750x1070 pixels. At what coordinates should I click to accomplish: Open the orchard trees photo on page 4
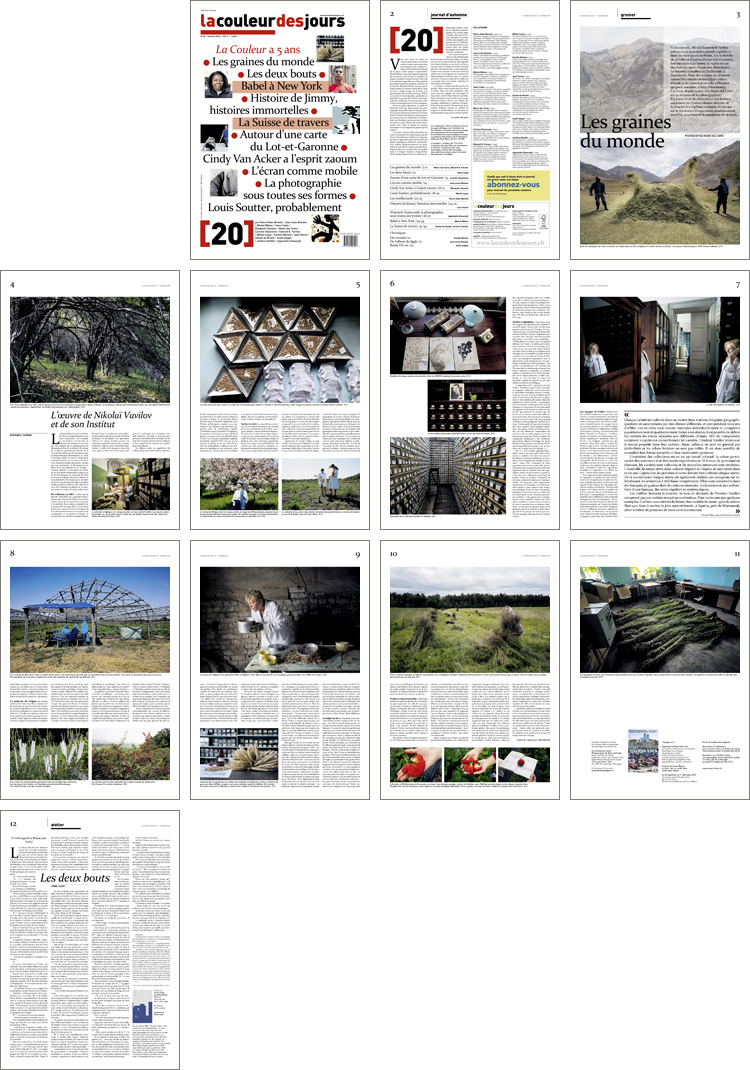tap(90, 349)
